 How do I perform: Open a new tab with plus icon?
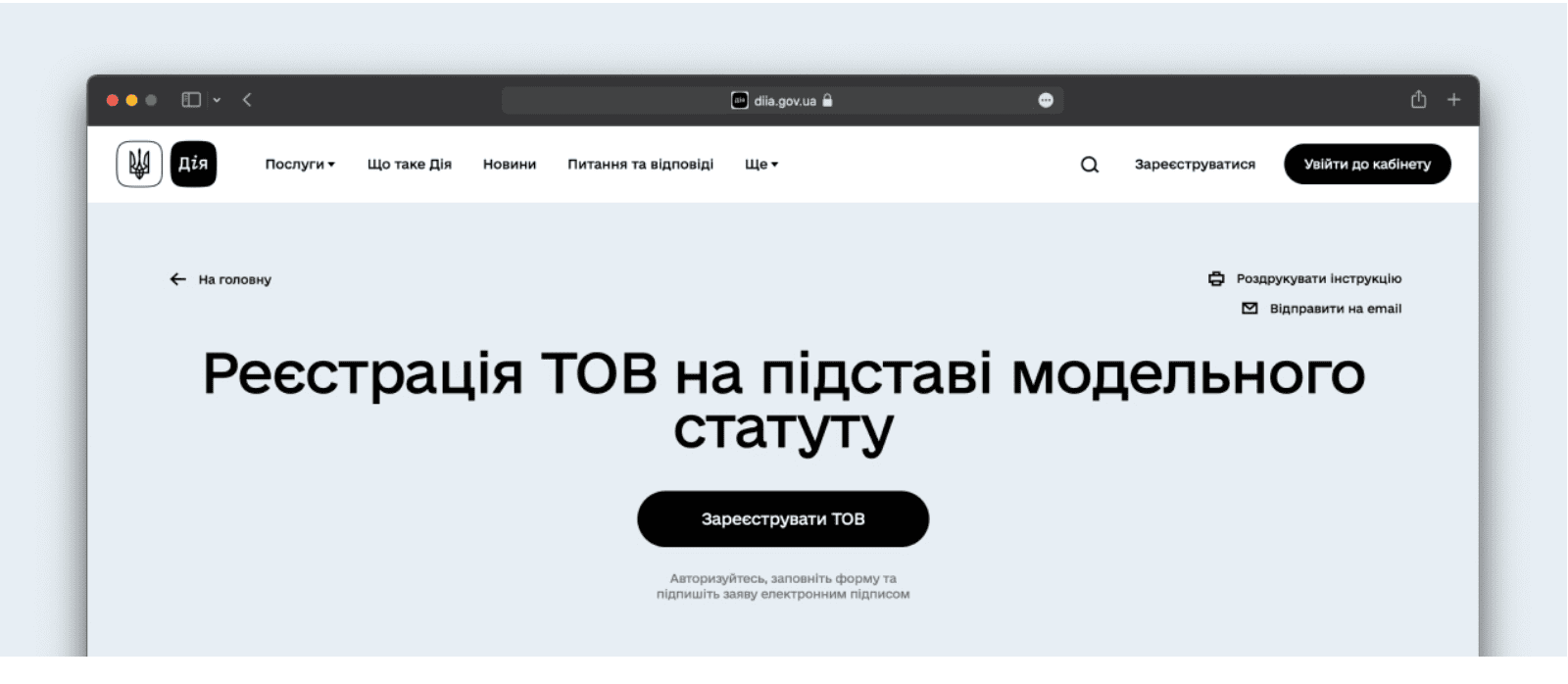tap(1453, 100)
